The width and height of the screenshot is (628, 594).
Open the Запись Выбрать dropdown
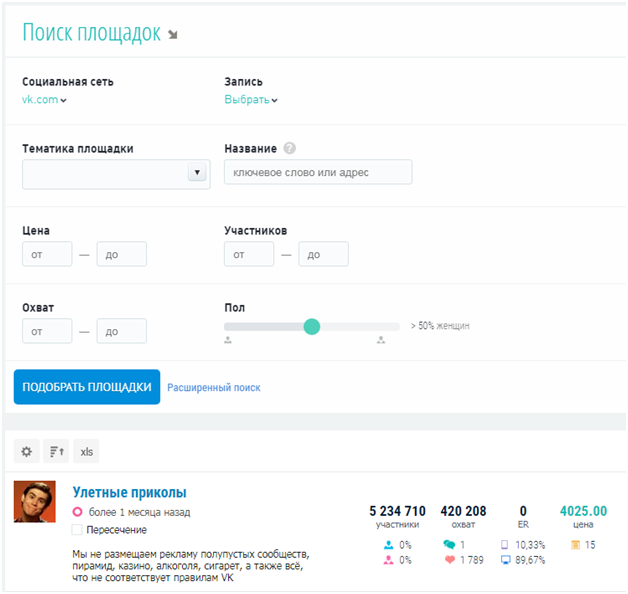click(251, 99)
